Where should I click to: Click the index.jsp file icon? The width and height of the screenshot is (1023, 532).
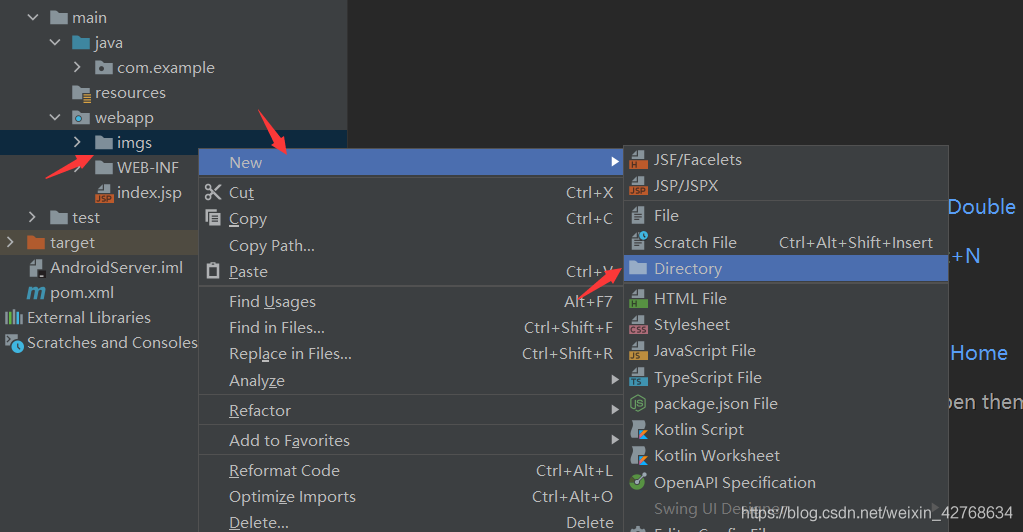(104, 193)
